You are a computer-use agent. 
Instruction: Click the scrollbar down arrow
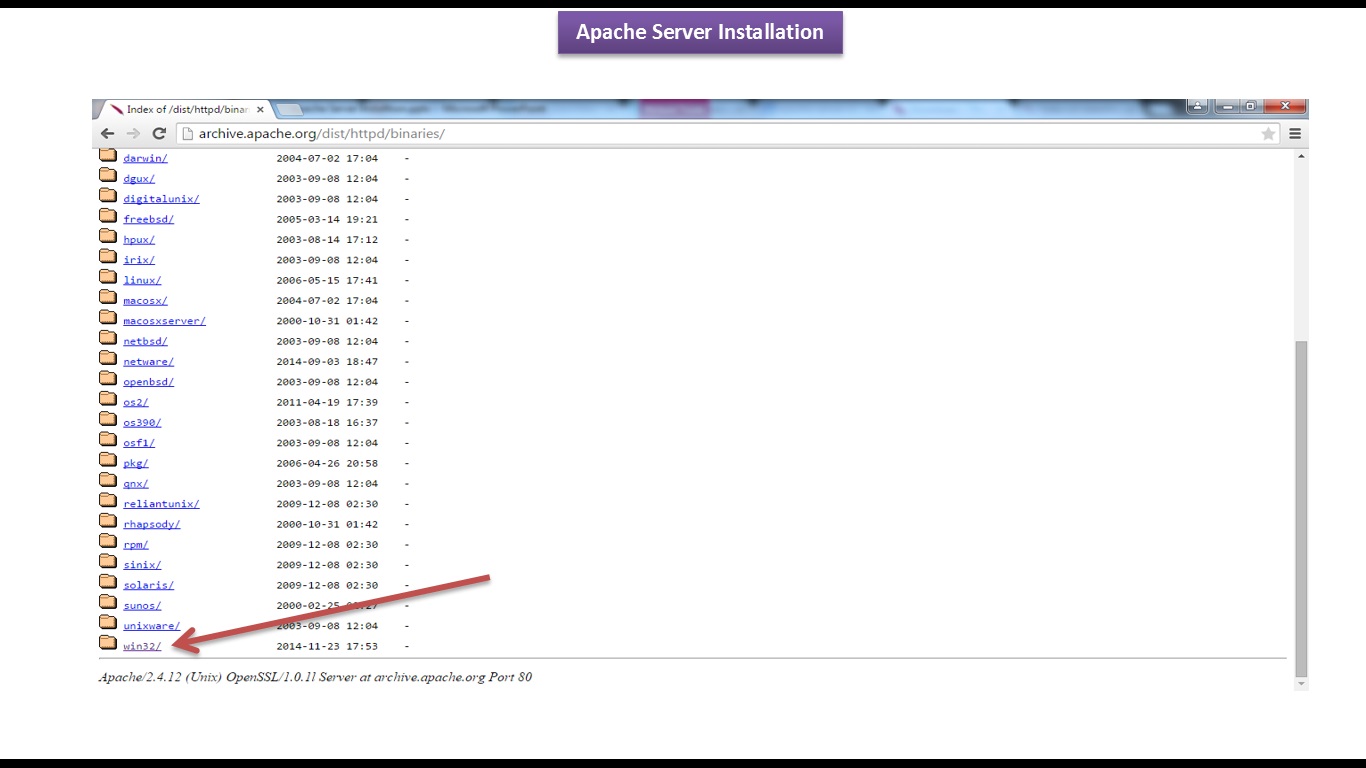coord(1301,684)
